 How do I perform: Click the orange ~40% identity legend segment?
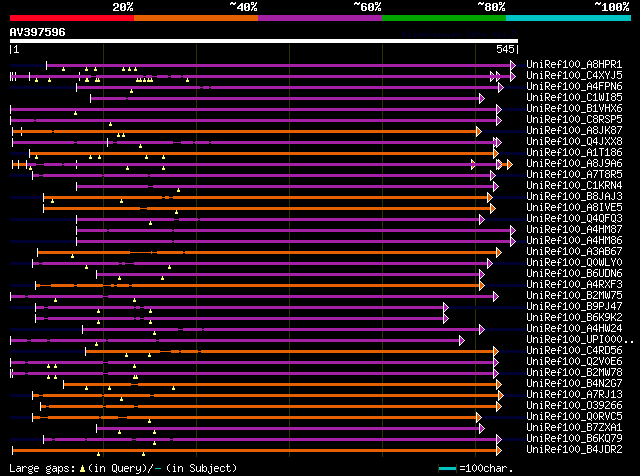click(196, 18)
